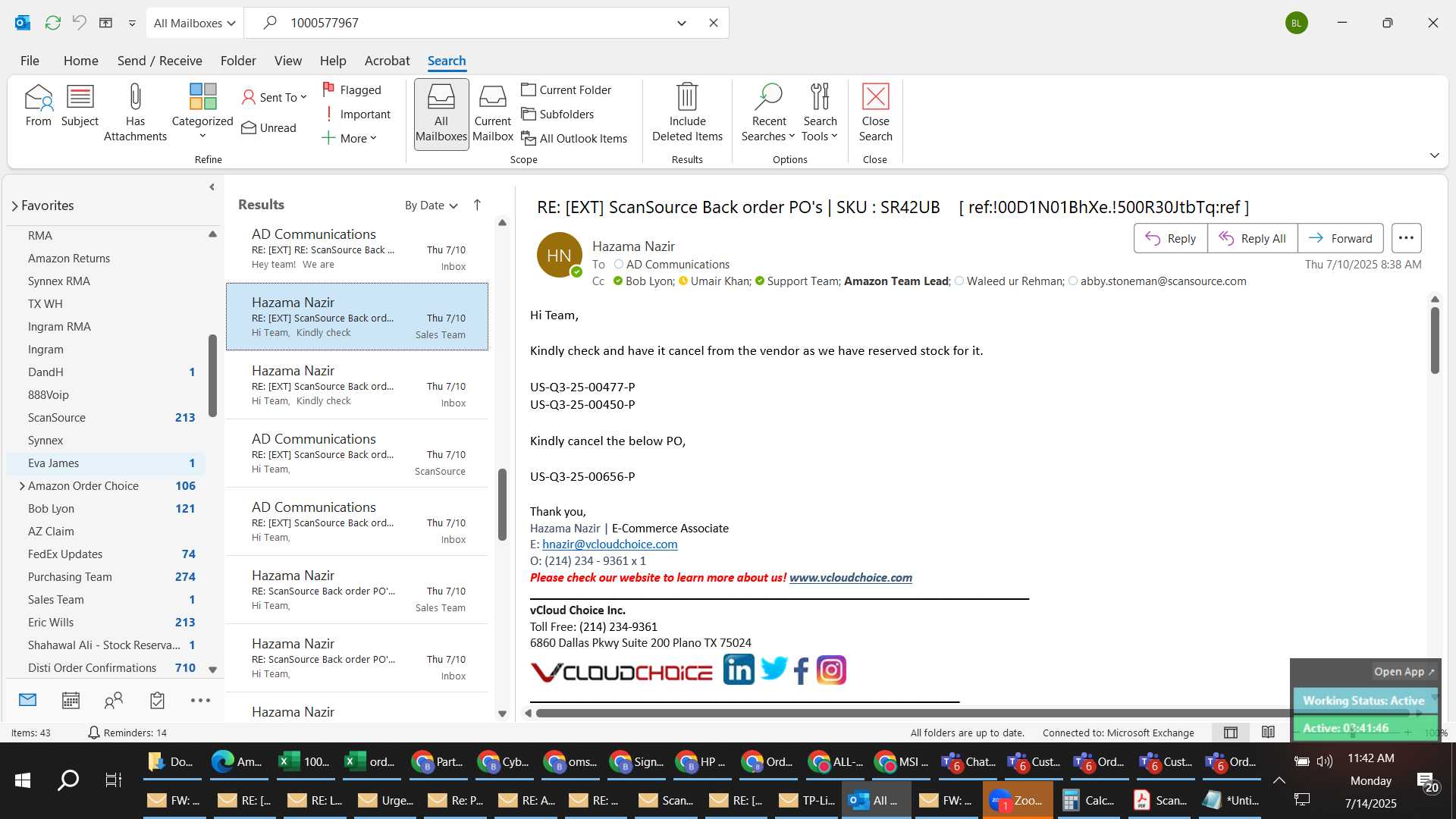Open the hnazir@vcloudchoice.com email link

click(610, 544)
